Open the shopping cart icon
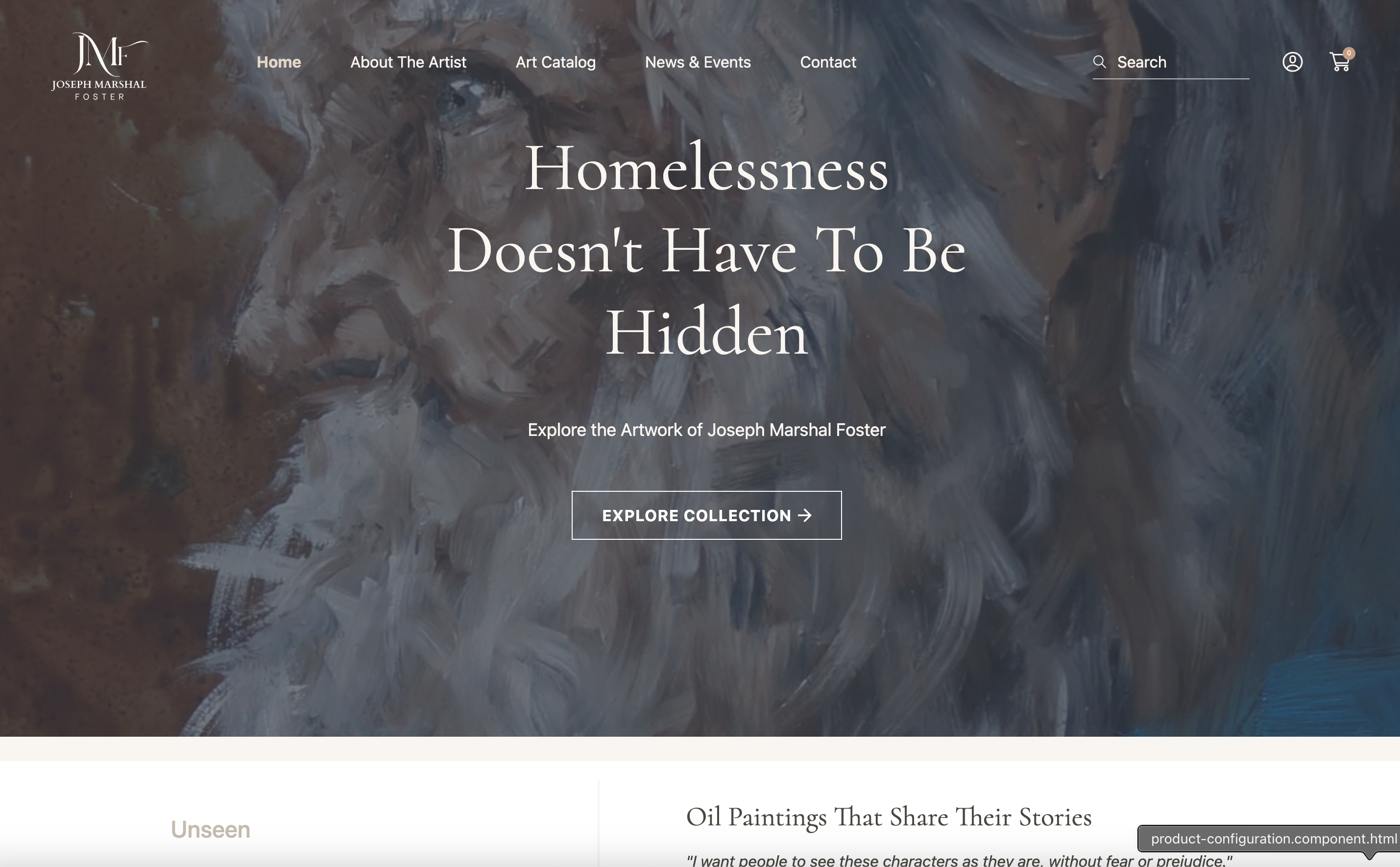This screenshot has width=1400, height=867. pos(1339,62)
